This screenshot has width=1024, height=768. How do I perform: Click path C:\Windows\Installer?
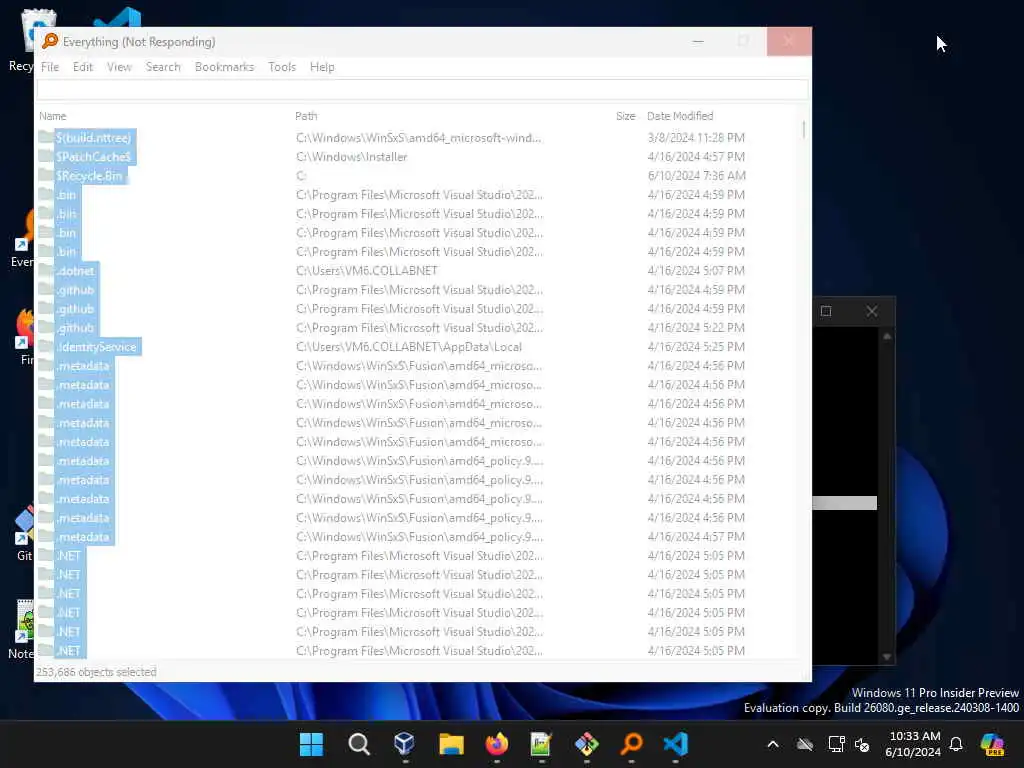point(351,157)
